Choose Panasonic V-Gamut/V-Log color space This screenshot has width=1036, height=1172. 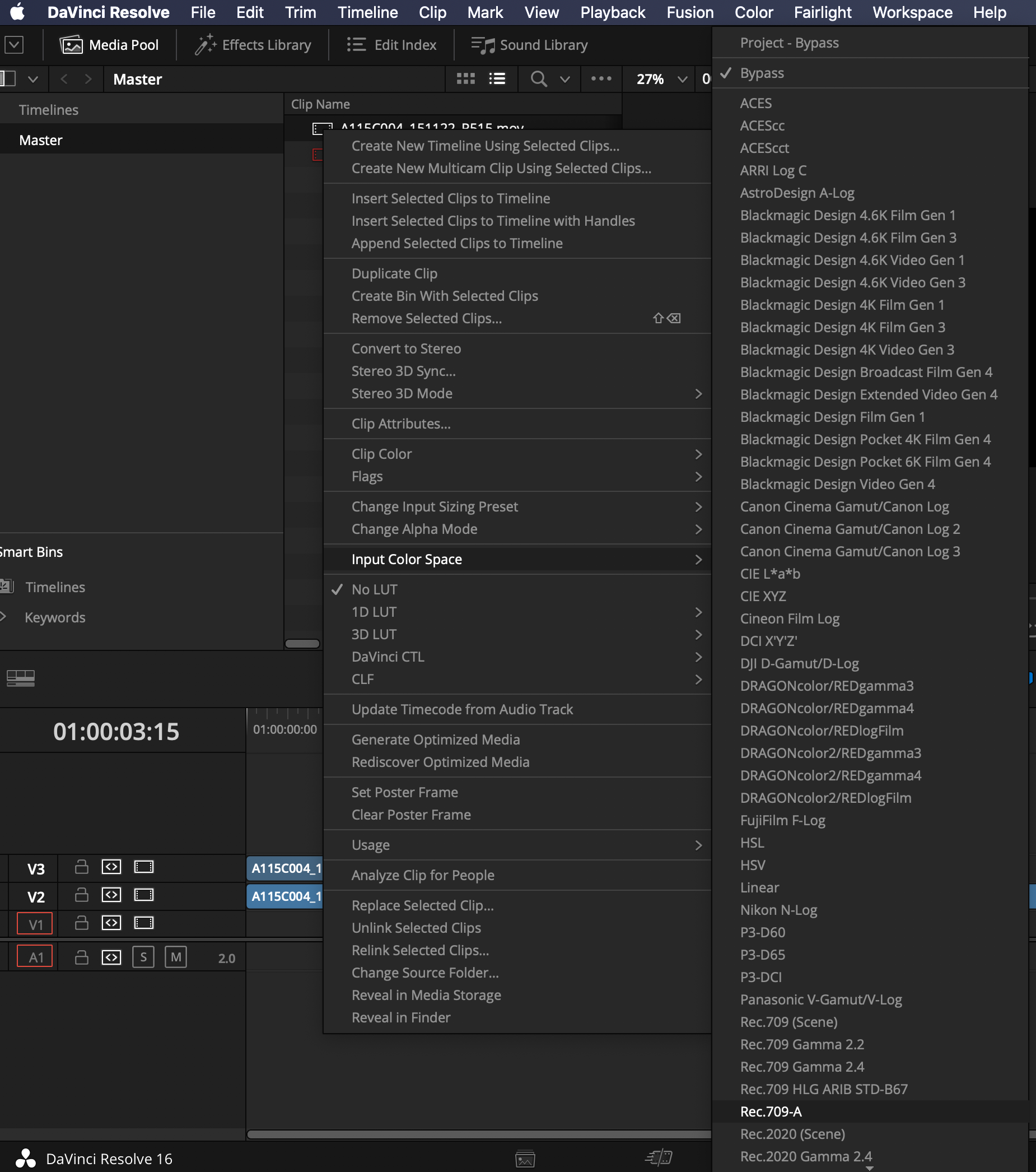pos(870,999)
